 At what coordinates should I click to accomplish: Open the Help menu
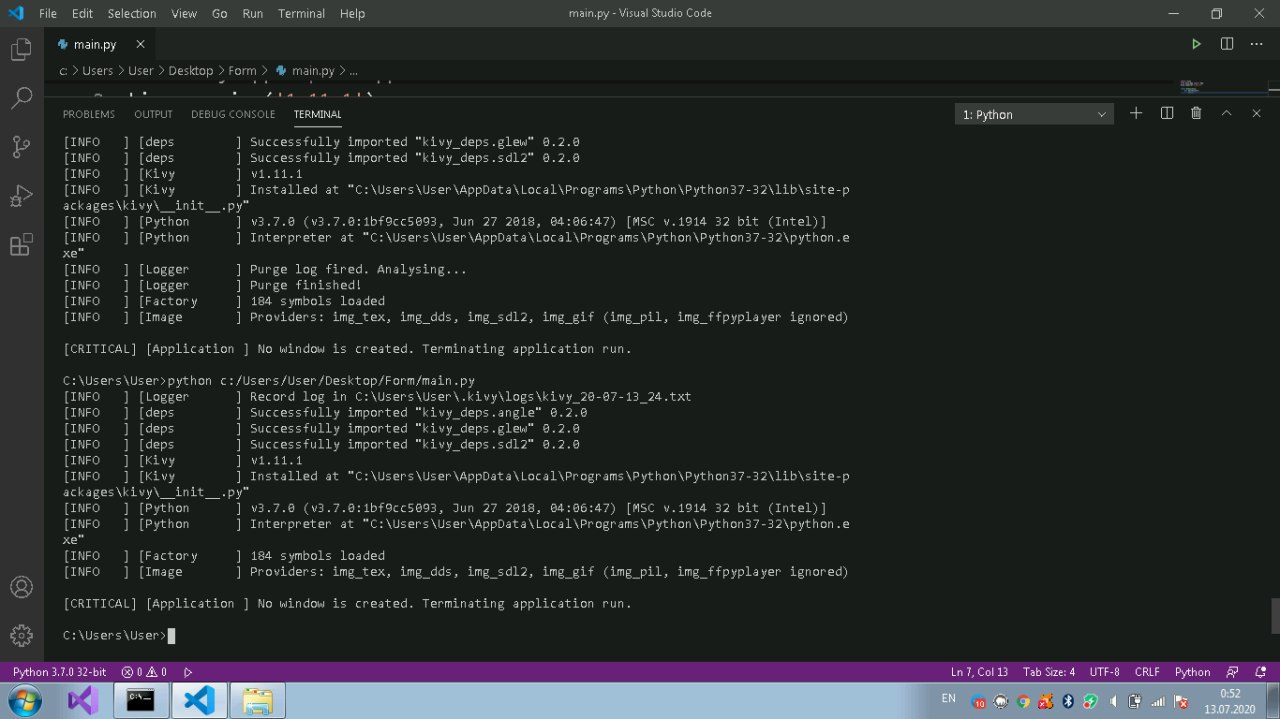click(x=352, y=13)
